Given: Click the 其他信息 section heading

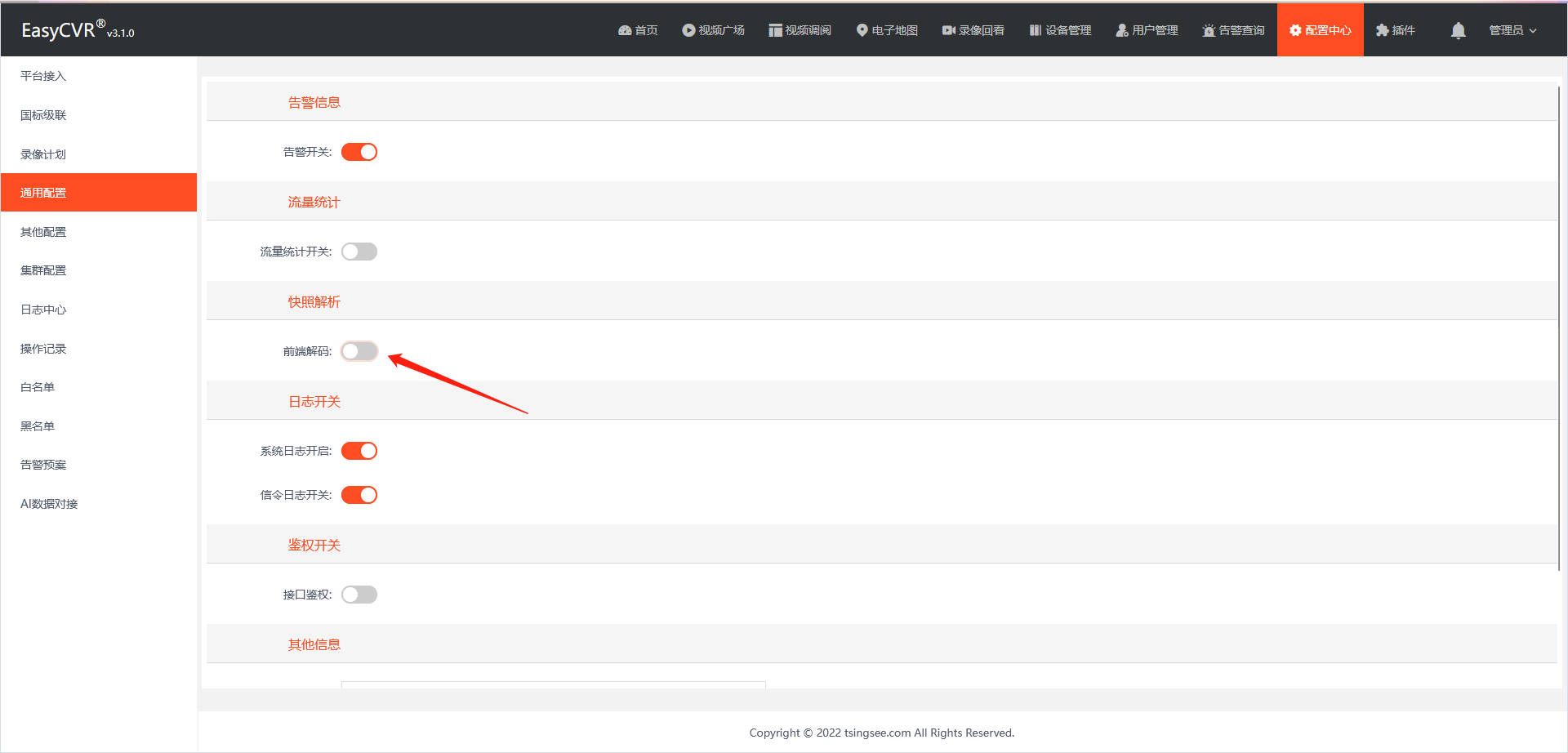Looking at the screenshot, I should (x=314, y=644).
